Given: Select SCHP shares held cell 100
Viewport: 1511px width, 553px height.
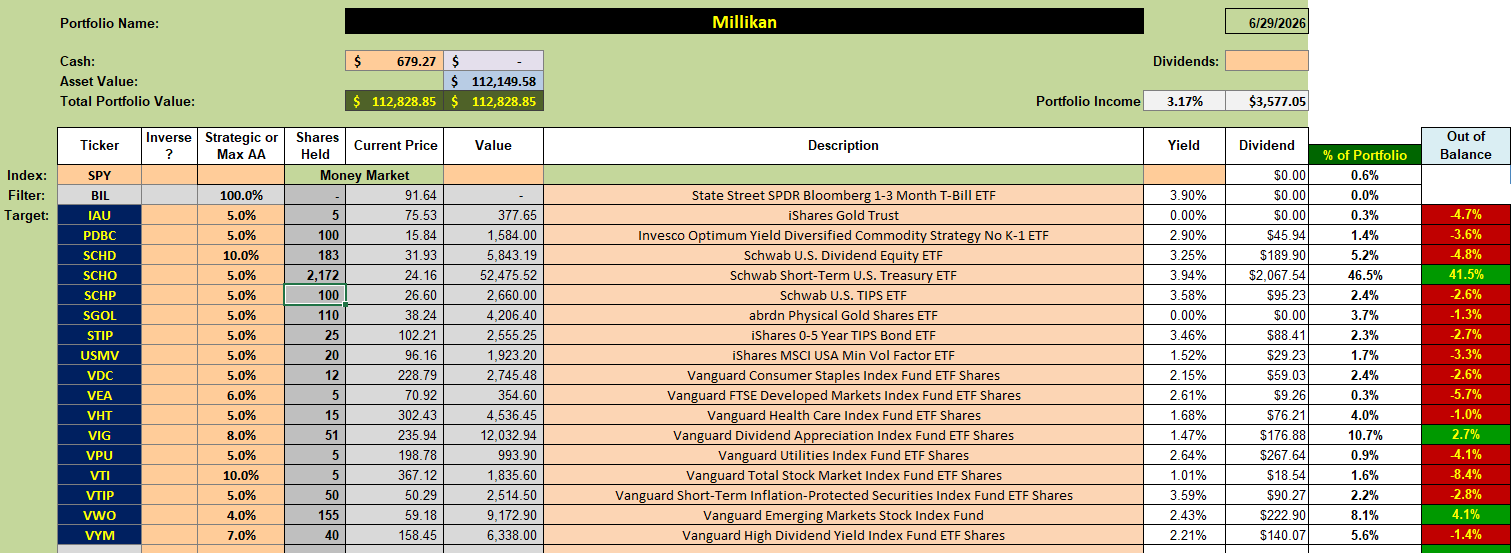Looking at the screenshot, I should click(x=315, y=295).
